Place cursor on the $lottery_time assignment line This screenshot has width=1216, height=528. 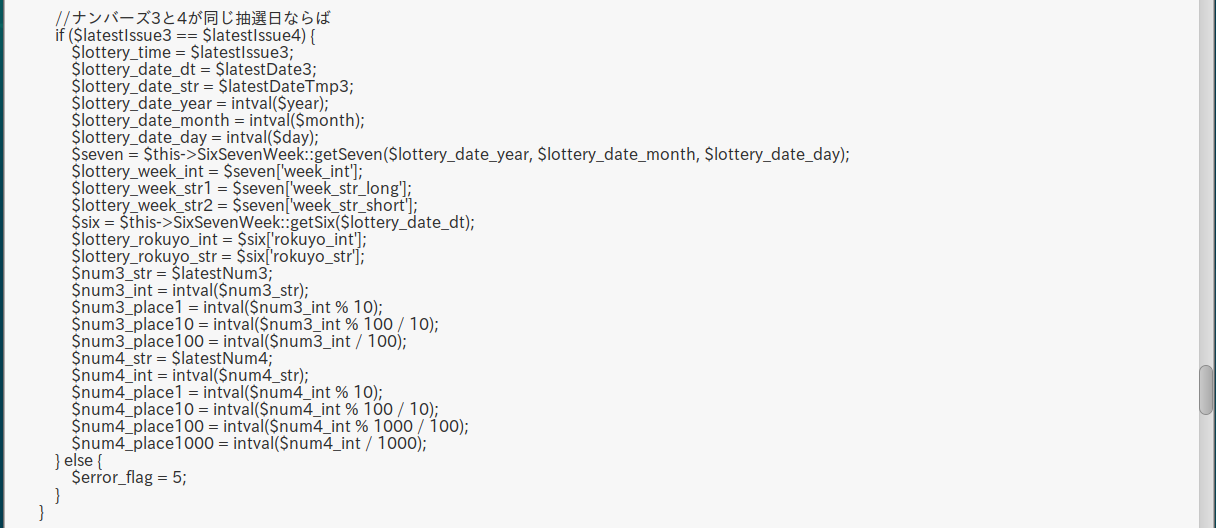point(182,52)
